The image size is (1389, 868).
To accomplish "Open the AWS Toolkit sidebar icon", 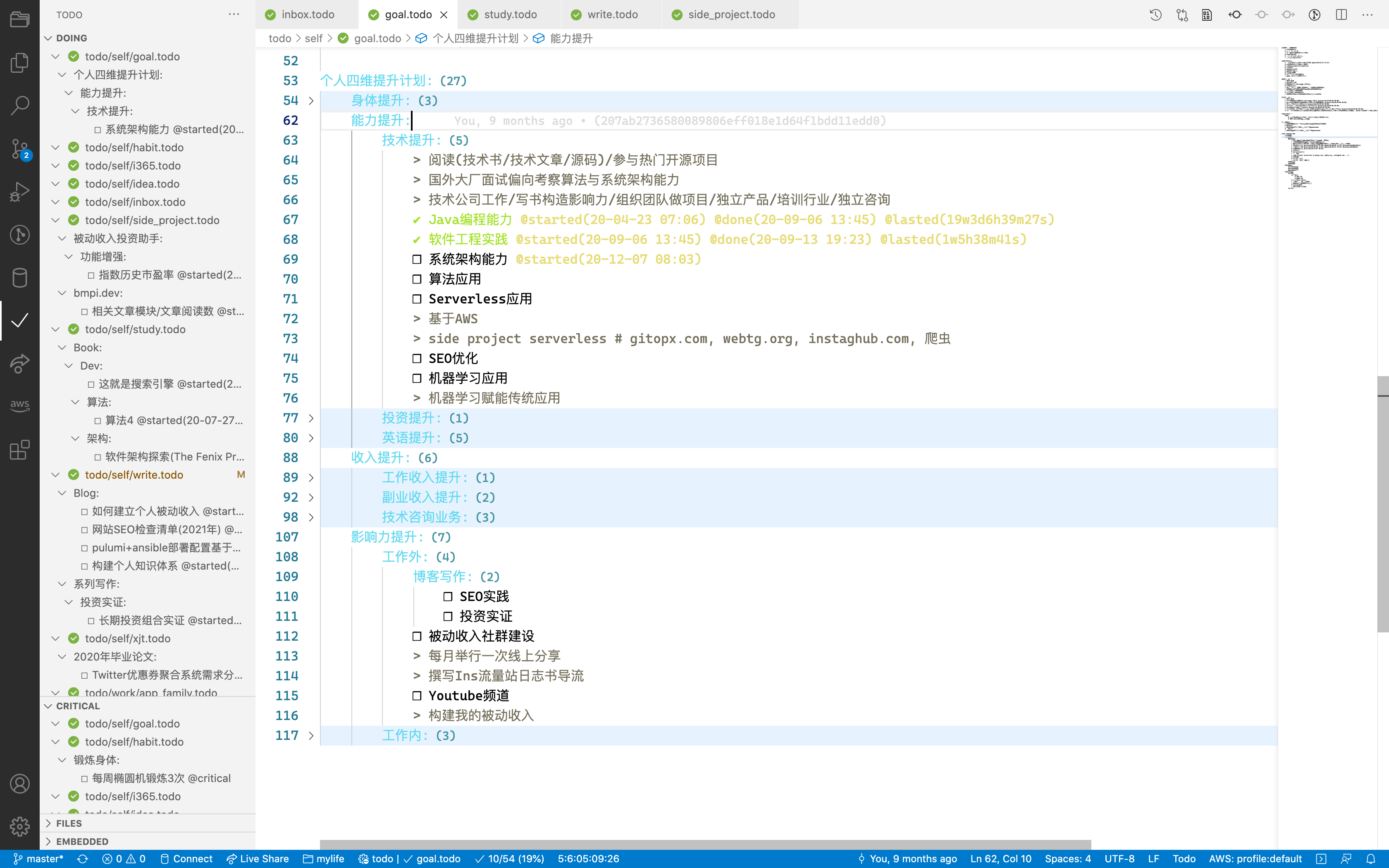I will [x=19, y=405].
